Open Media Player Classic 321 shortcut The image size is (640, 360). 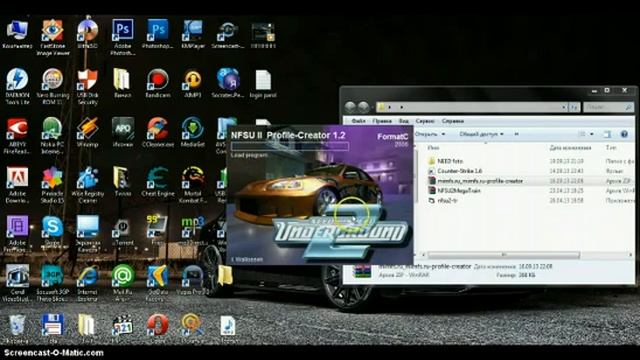[x=122, y=329]
